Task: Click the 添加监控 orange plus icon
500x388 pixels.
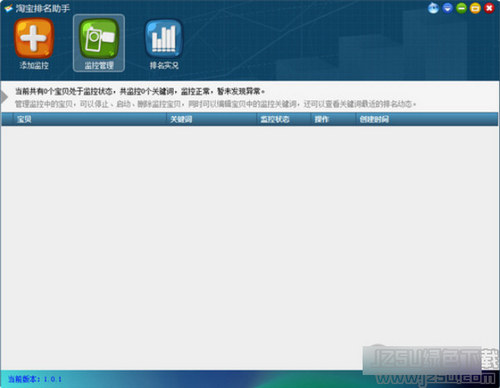Action: (34, 39)
